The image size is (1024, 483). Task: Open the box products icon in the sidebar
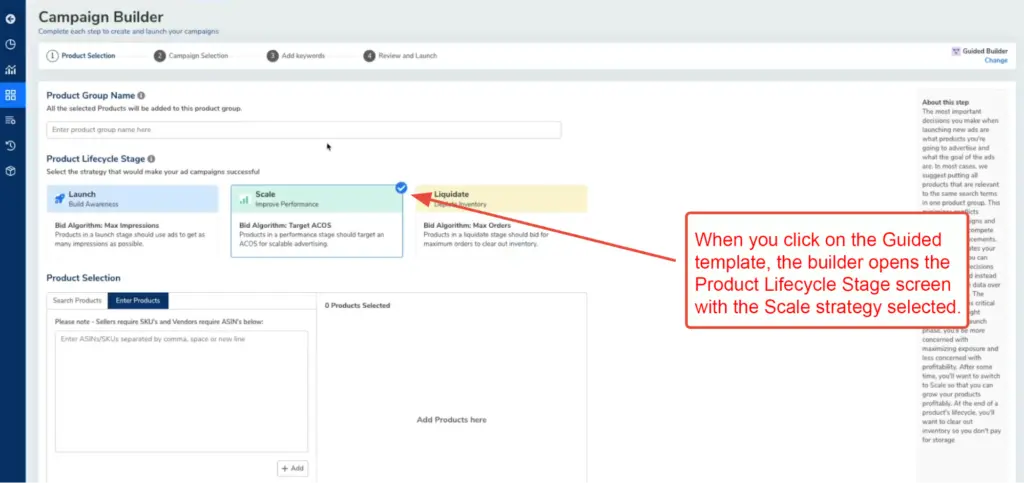click(x=10, y=171)
